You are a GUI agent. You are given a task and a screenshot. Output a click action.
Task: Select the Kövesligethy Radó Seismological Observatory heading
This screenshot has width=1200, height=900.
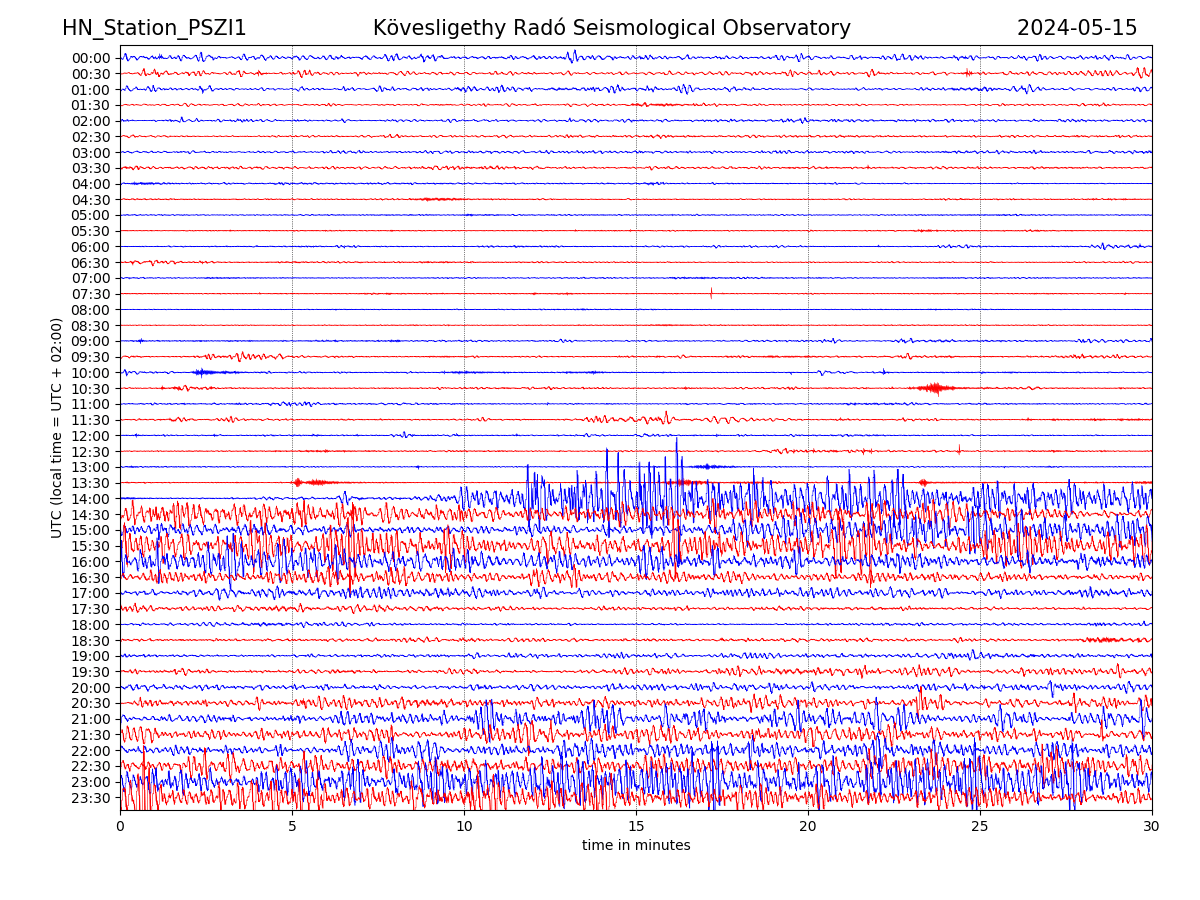[x=611, y=28]
